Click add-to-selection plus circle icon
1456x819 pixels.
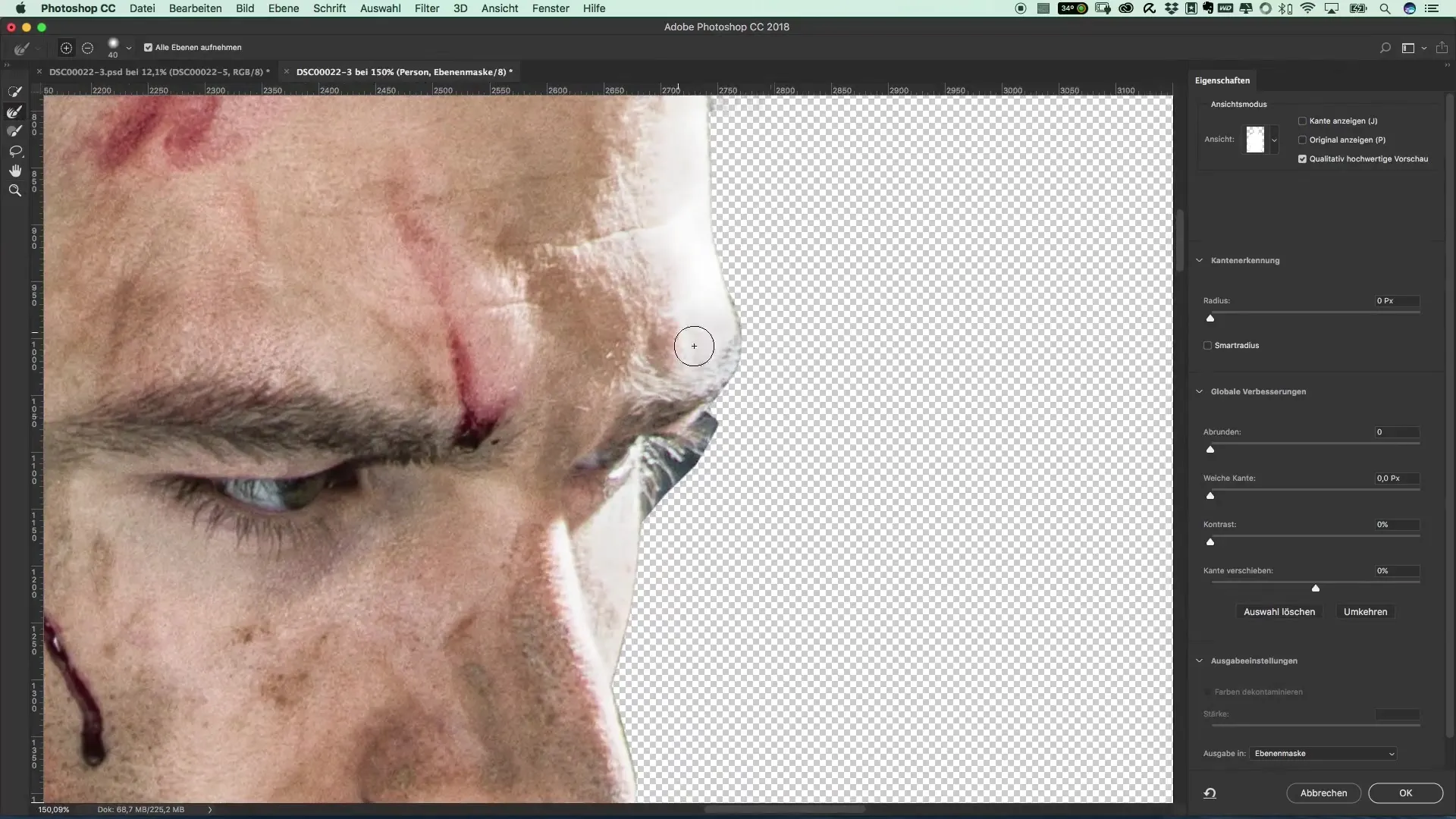click(66, 48)
